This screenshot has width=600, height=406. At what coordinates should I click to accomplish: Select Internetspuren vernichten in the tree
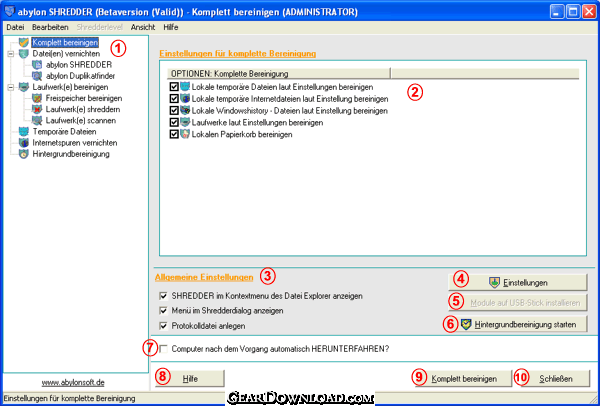75,143
